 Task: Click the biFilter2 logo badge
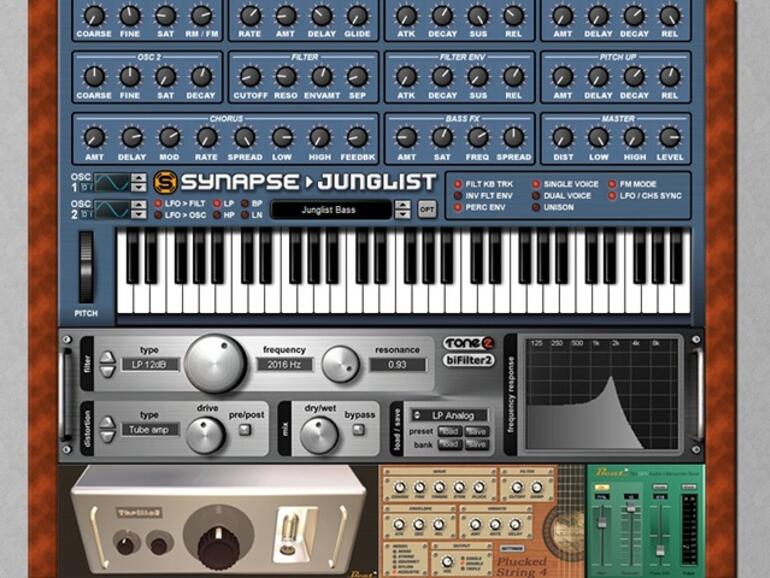click(x=469, y=360)
